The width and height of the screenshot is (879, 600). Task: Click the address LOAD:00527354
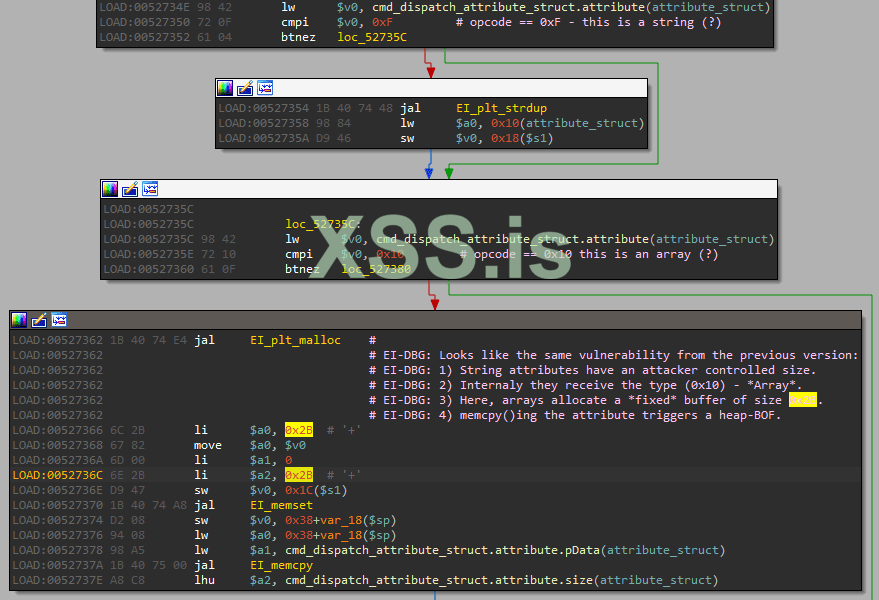click(263, 108)
